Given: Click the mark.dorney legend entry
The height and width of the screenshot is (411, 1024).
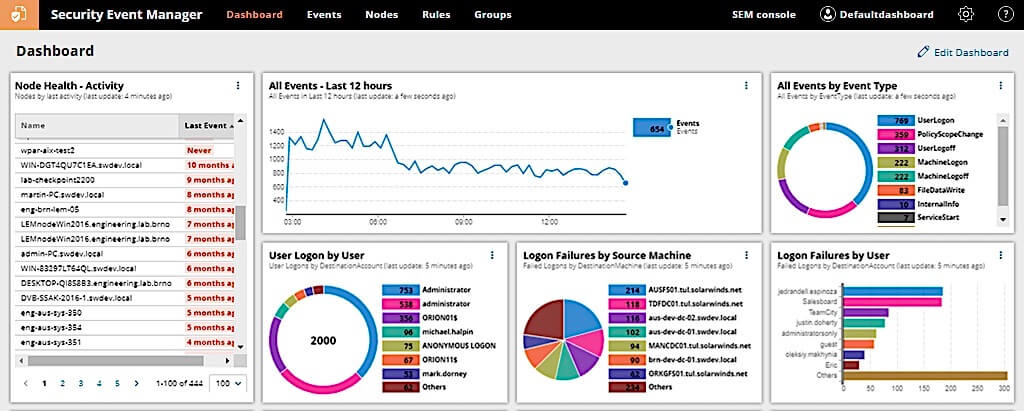Looking at the screenshot, I should pos(443,374).
